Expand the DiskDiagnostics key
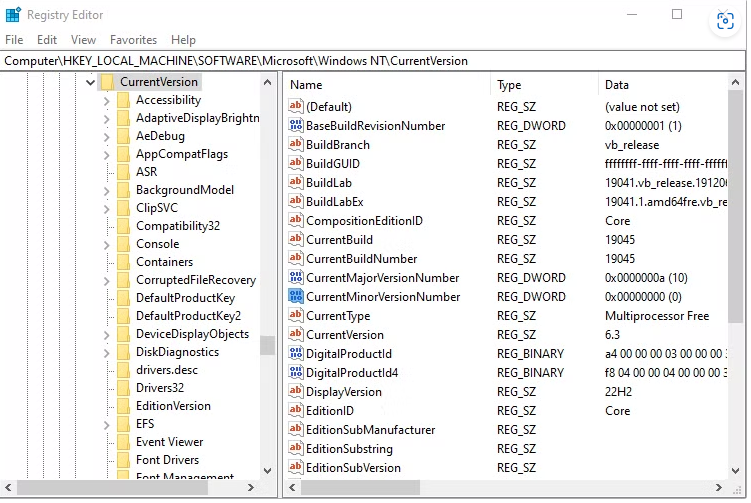The width and height of the screenshot is (751, 503). pos(106,353)
